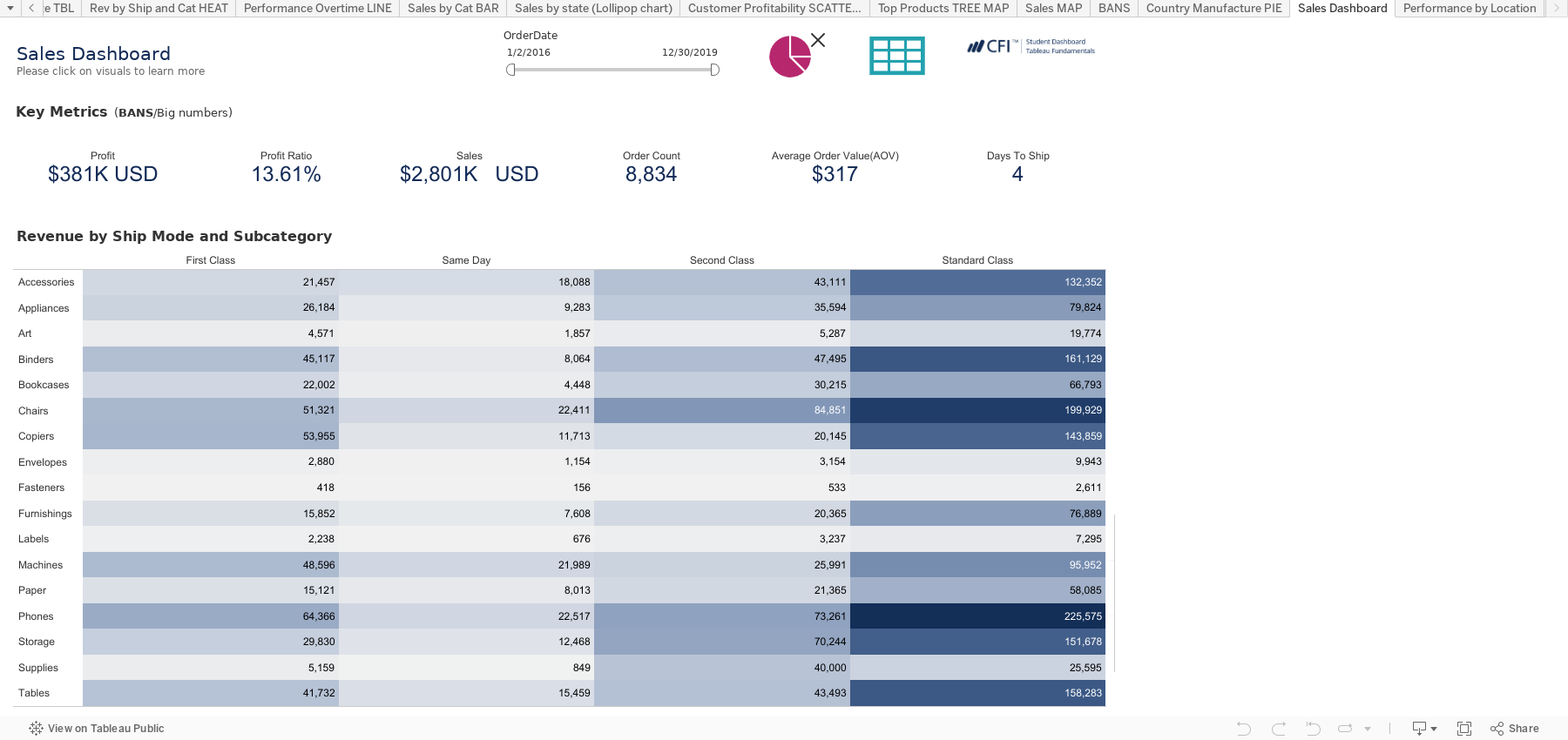Click Art First Class cell 4,571

pos(211,333)
